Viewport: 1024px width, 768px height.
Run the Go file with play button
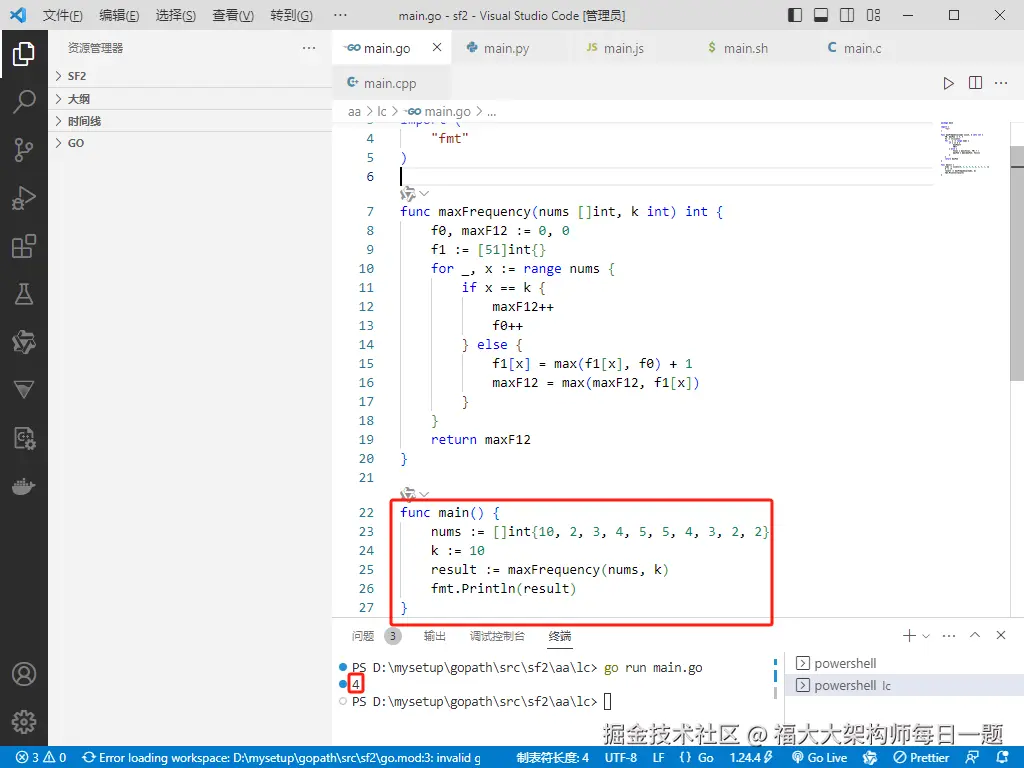(948, 83)
